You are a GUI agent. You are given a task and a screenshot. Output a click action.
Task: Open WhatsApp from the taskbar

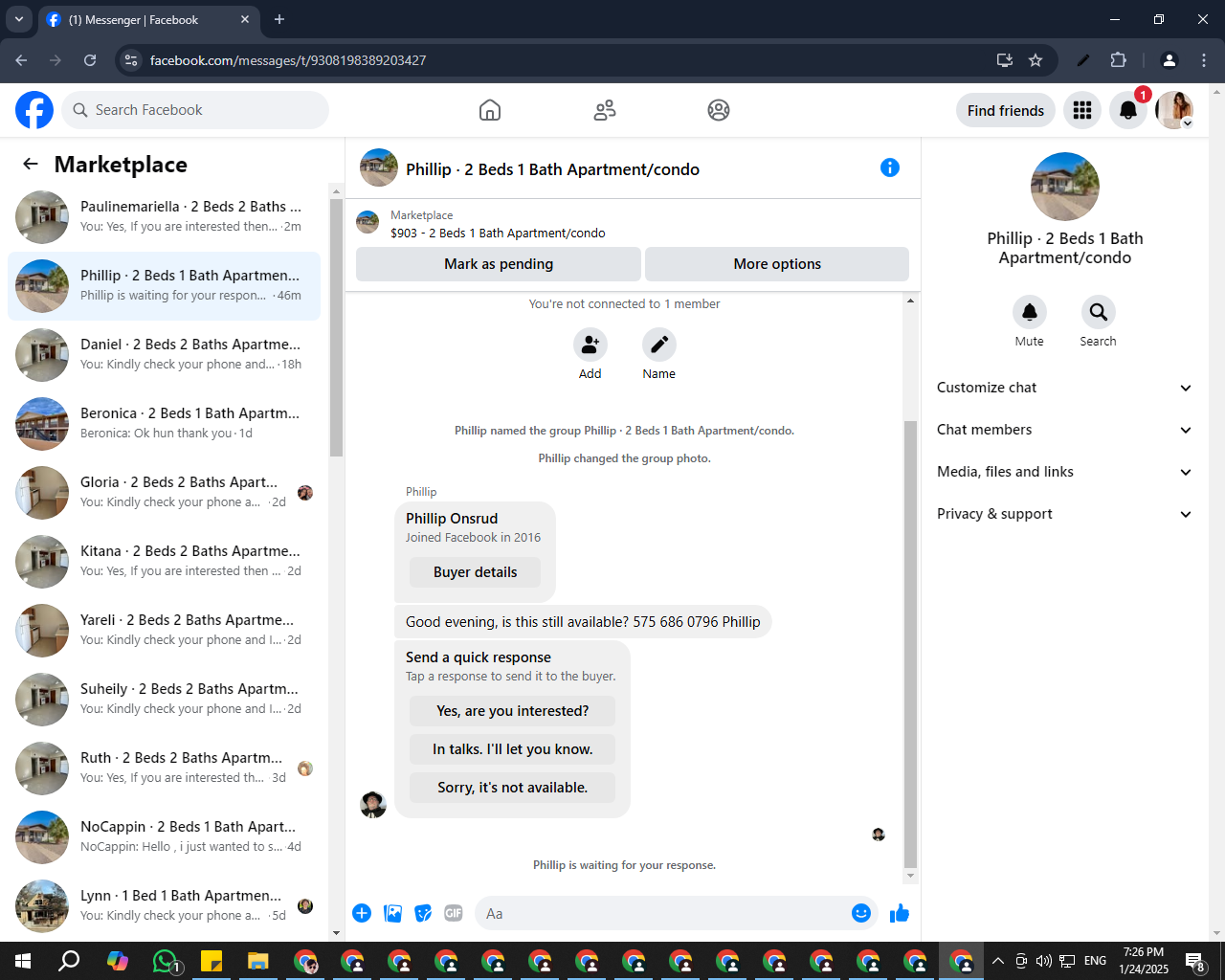point(166,961)
